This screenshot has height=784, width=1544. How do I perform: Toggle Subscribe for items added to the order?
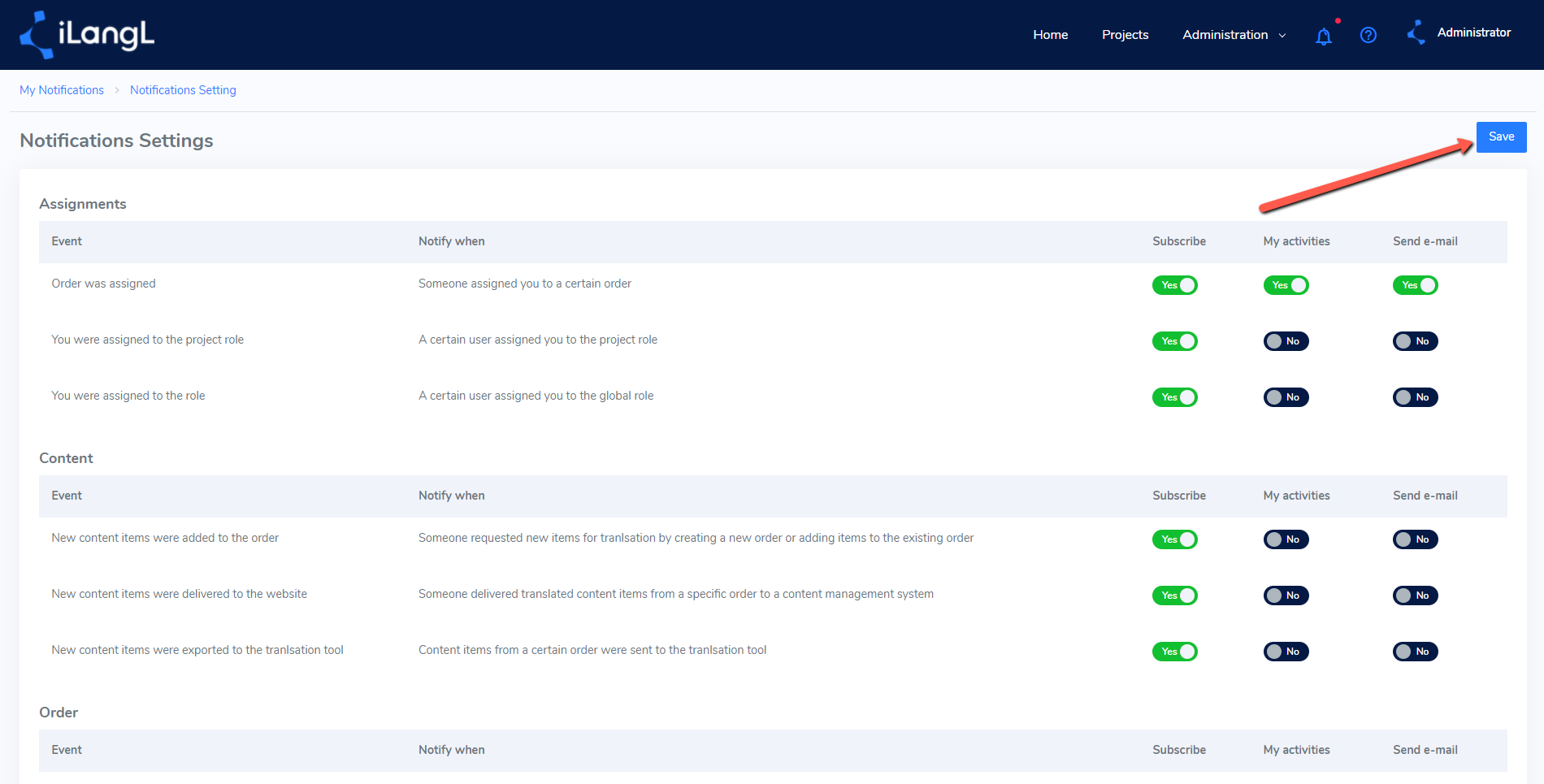pos(1174,539)
